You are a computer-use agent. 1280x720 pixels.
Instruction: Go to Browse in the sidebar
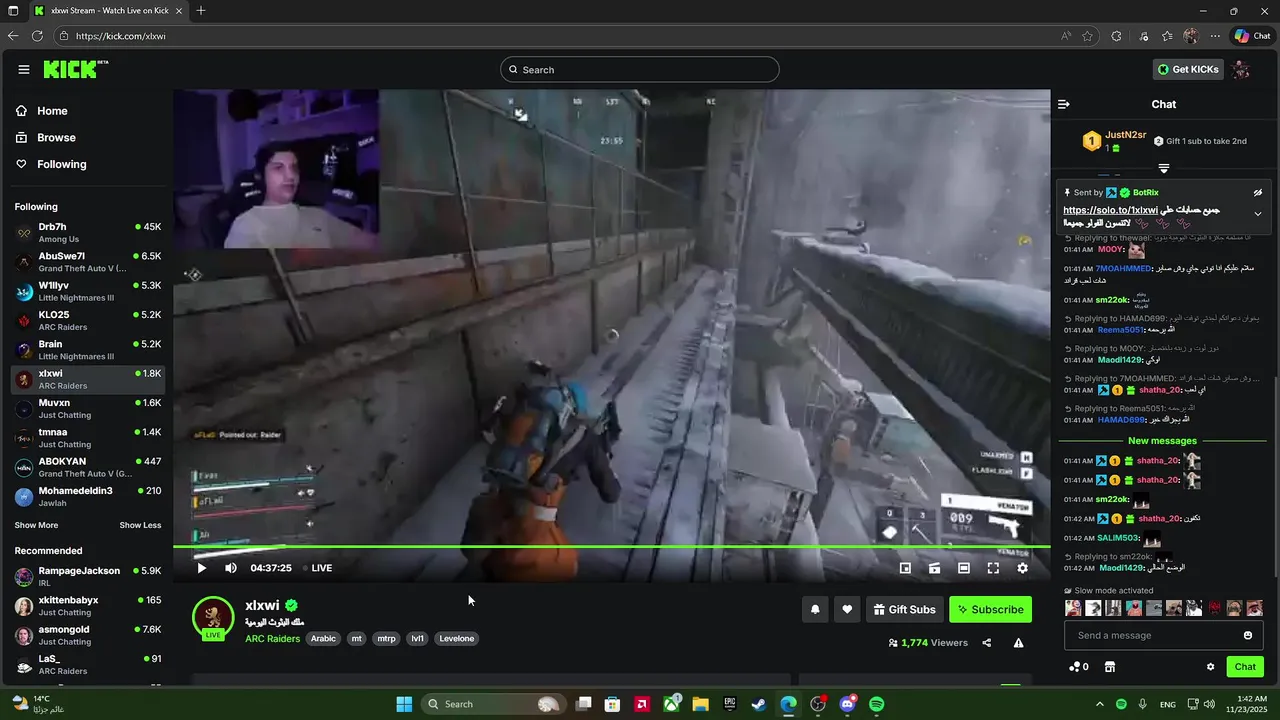point(56,137)
